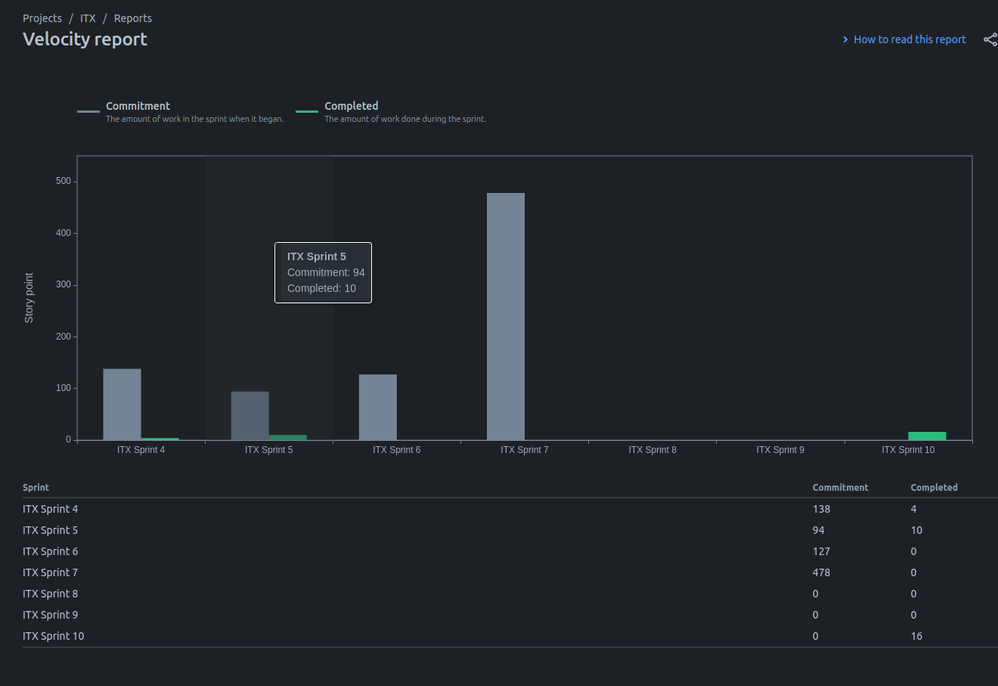The height and width of the screenshot is (686, 998).
Task: Click ITX Sprint 4 completed green bar
Action: click(x=160, y=438)
